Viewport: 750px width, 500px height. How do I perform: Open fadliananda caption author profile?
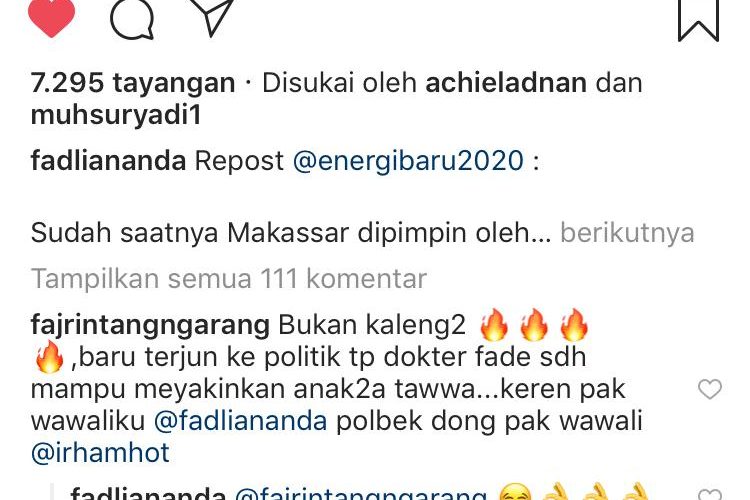108,160
